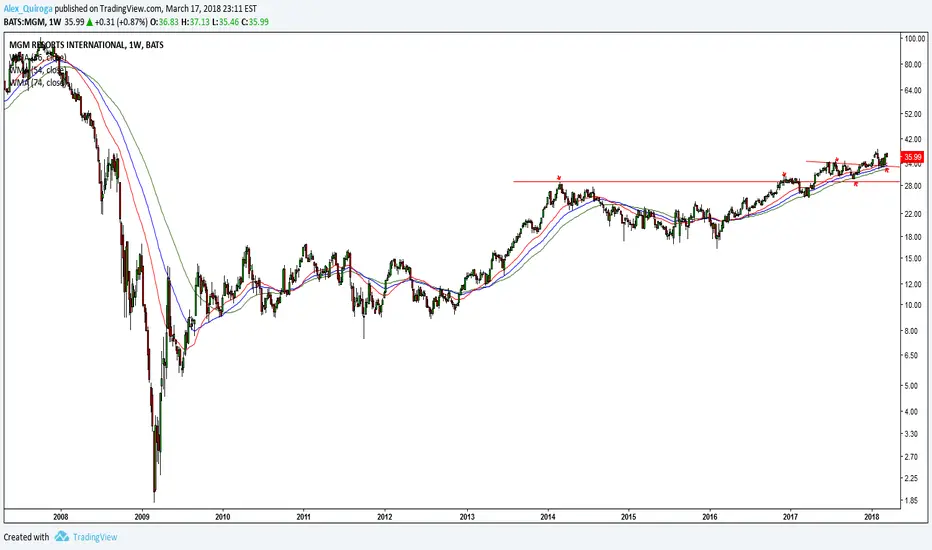Click the March 17, 2018 23:11 EST timestamp
This screenshot has width=932, height=550.
coord(211,10)
